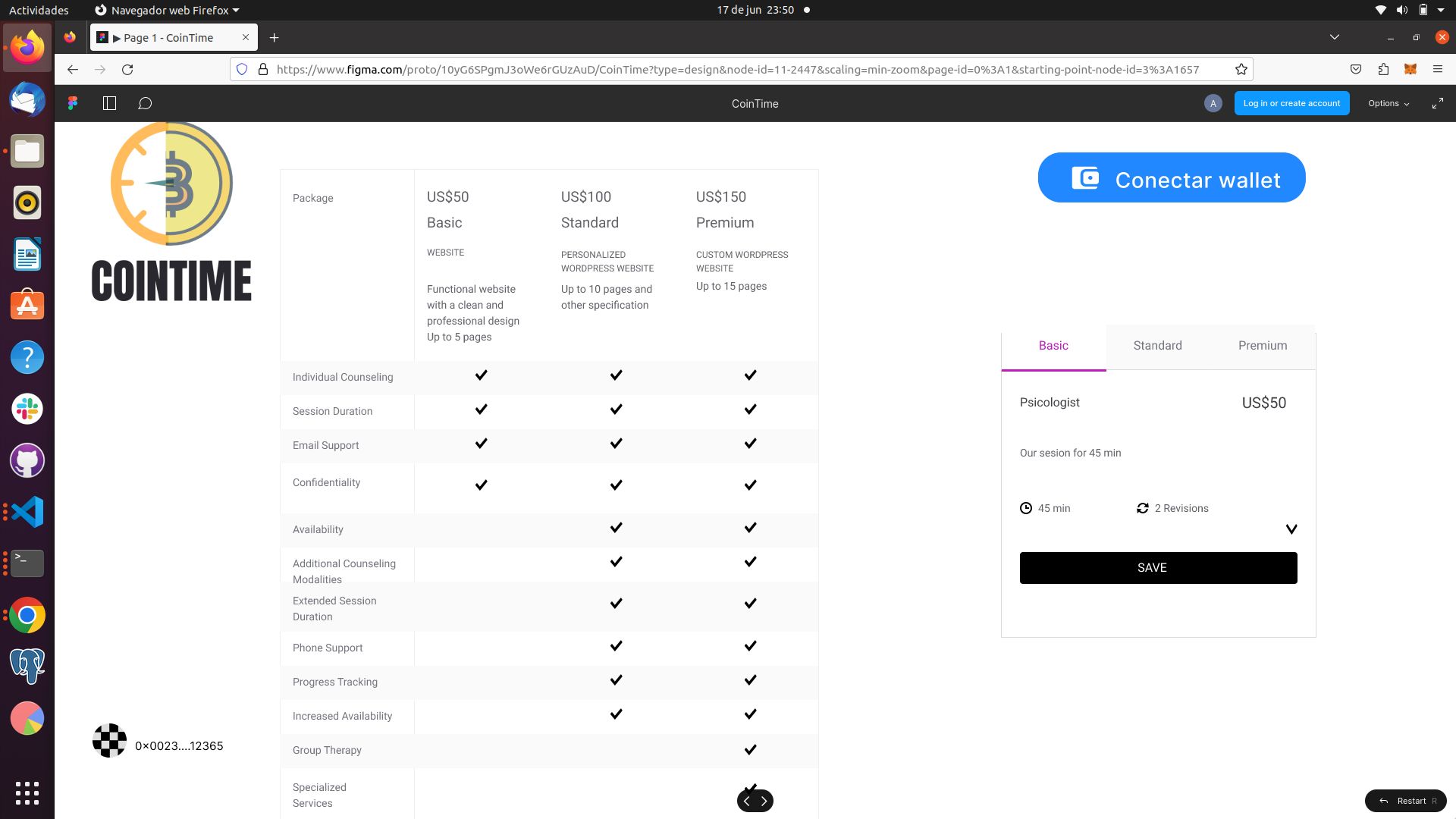Click the revisions refresh icon

1143,508
